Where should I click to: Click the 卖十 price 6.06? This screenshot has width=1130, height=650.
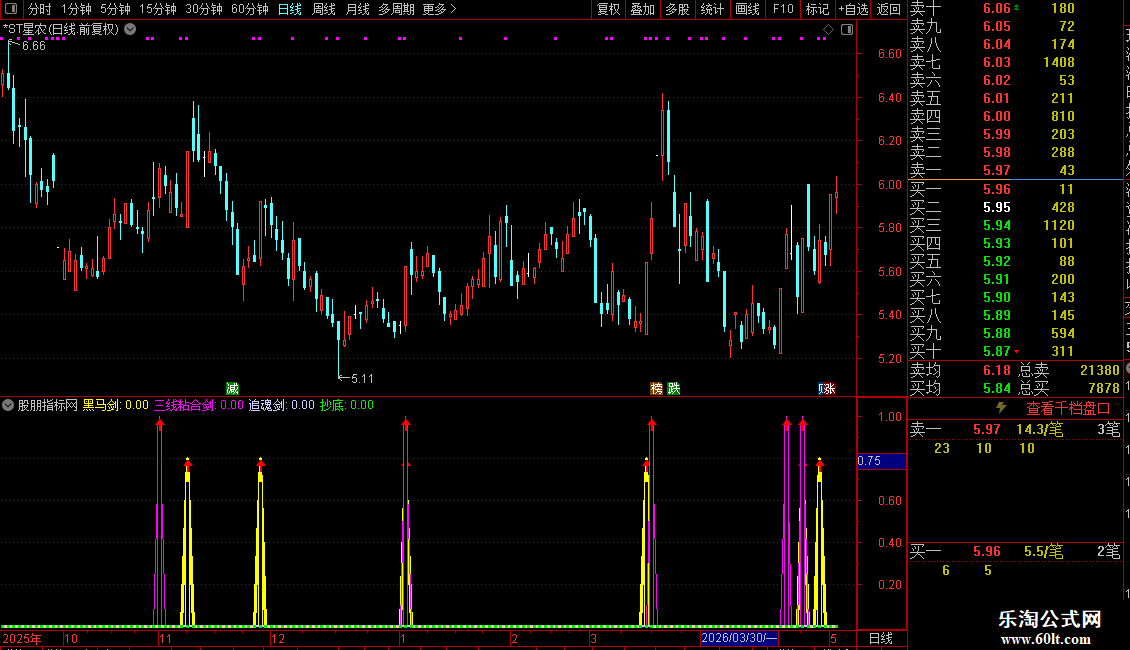[x=997, y=9]
